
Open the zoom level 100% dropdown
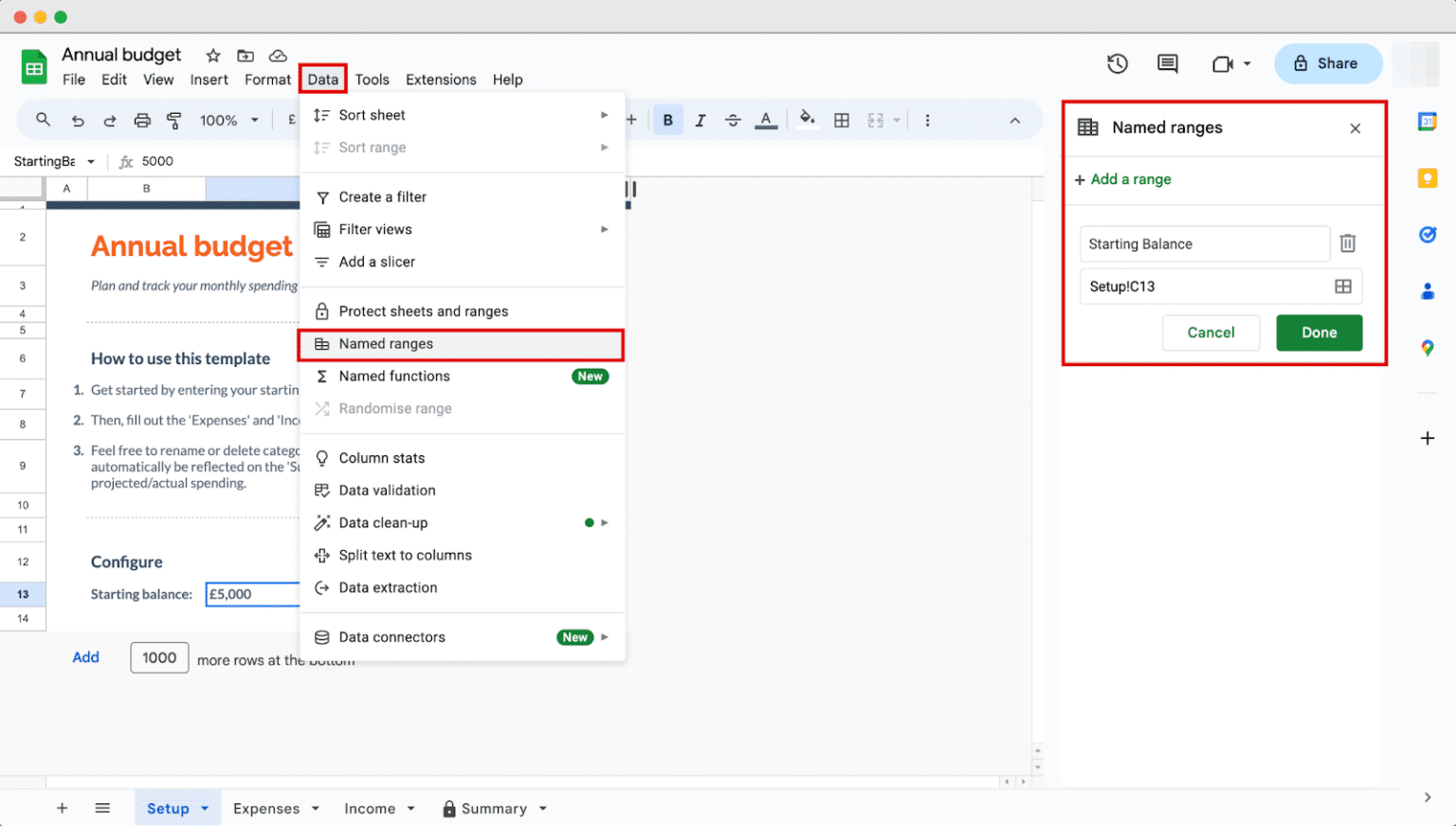(x=227, y=119)
